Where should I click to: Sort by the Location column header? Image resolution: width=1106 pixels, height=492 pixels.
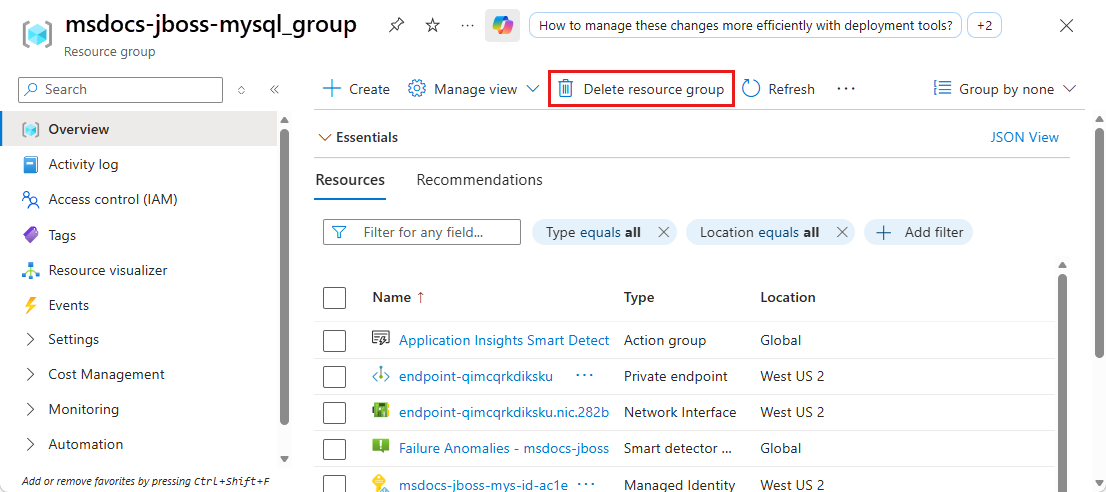788,297
